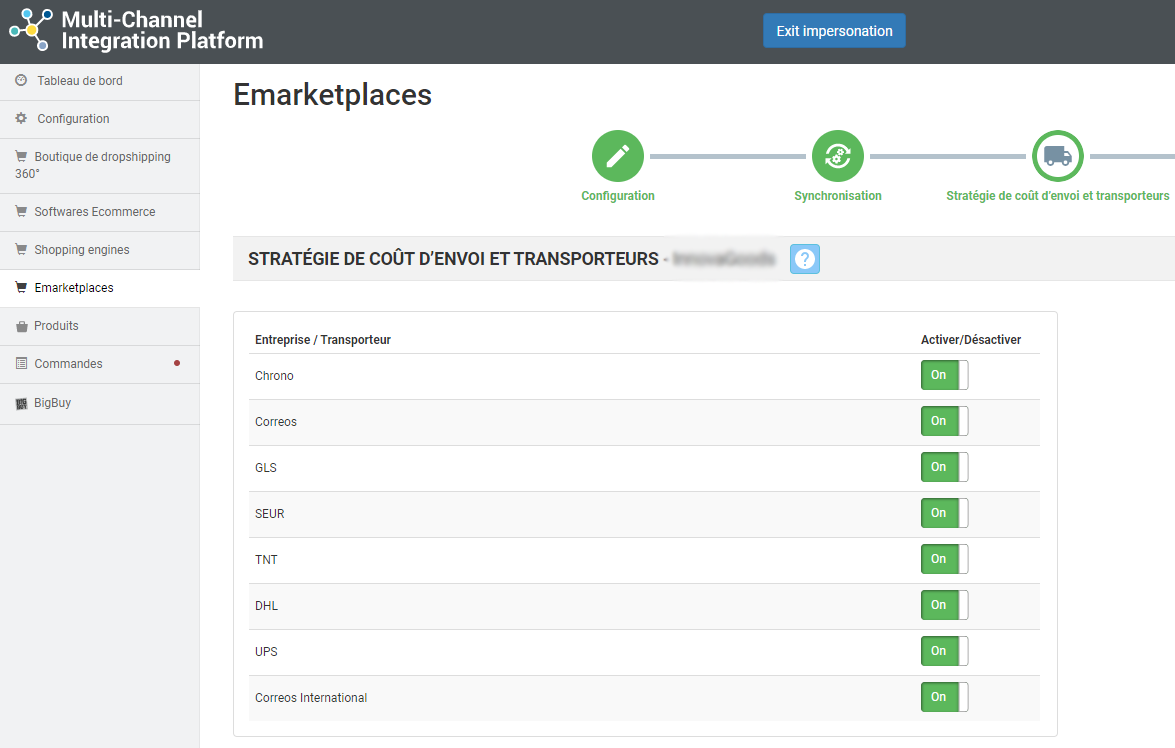Turn off the Correos carrier switch
This screenshot has height=748, width=1175.
pos(944,421)
